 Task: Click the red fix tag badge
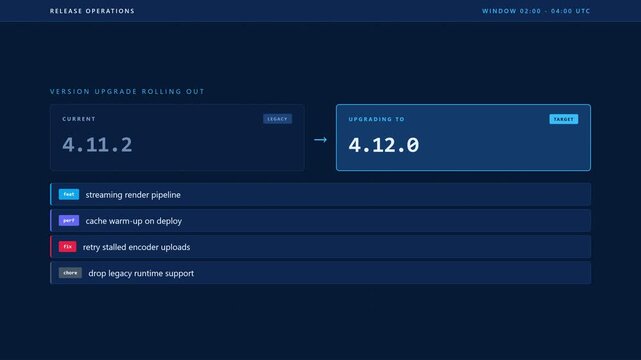pos(67,247)
